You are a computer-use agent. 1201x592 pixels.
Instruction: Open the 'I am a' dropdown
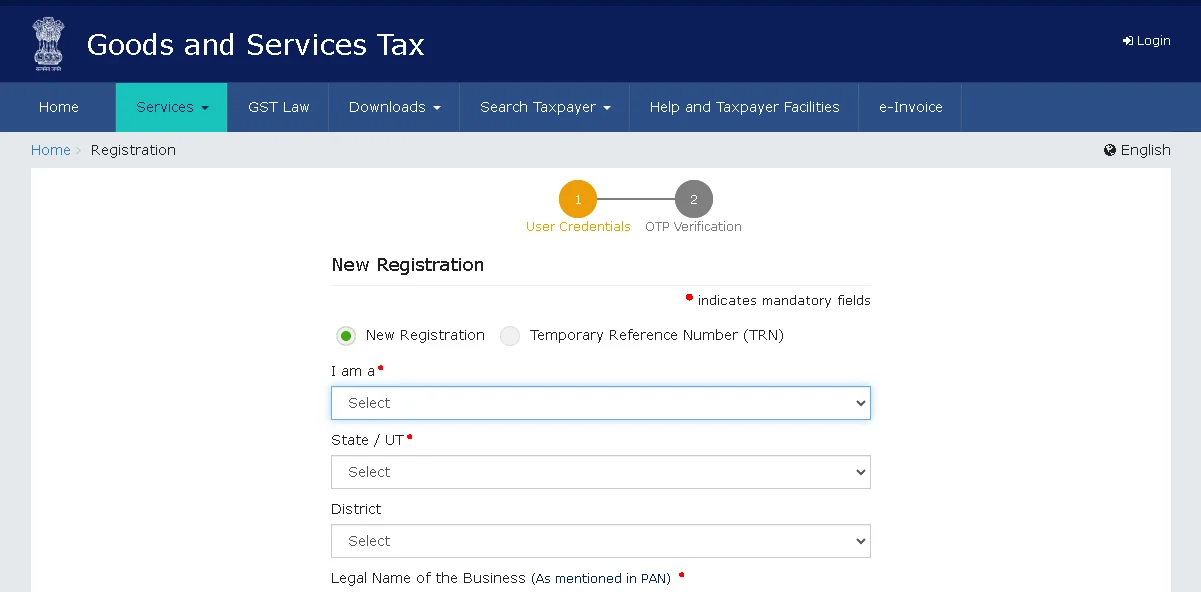600,403
